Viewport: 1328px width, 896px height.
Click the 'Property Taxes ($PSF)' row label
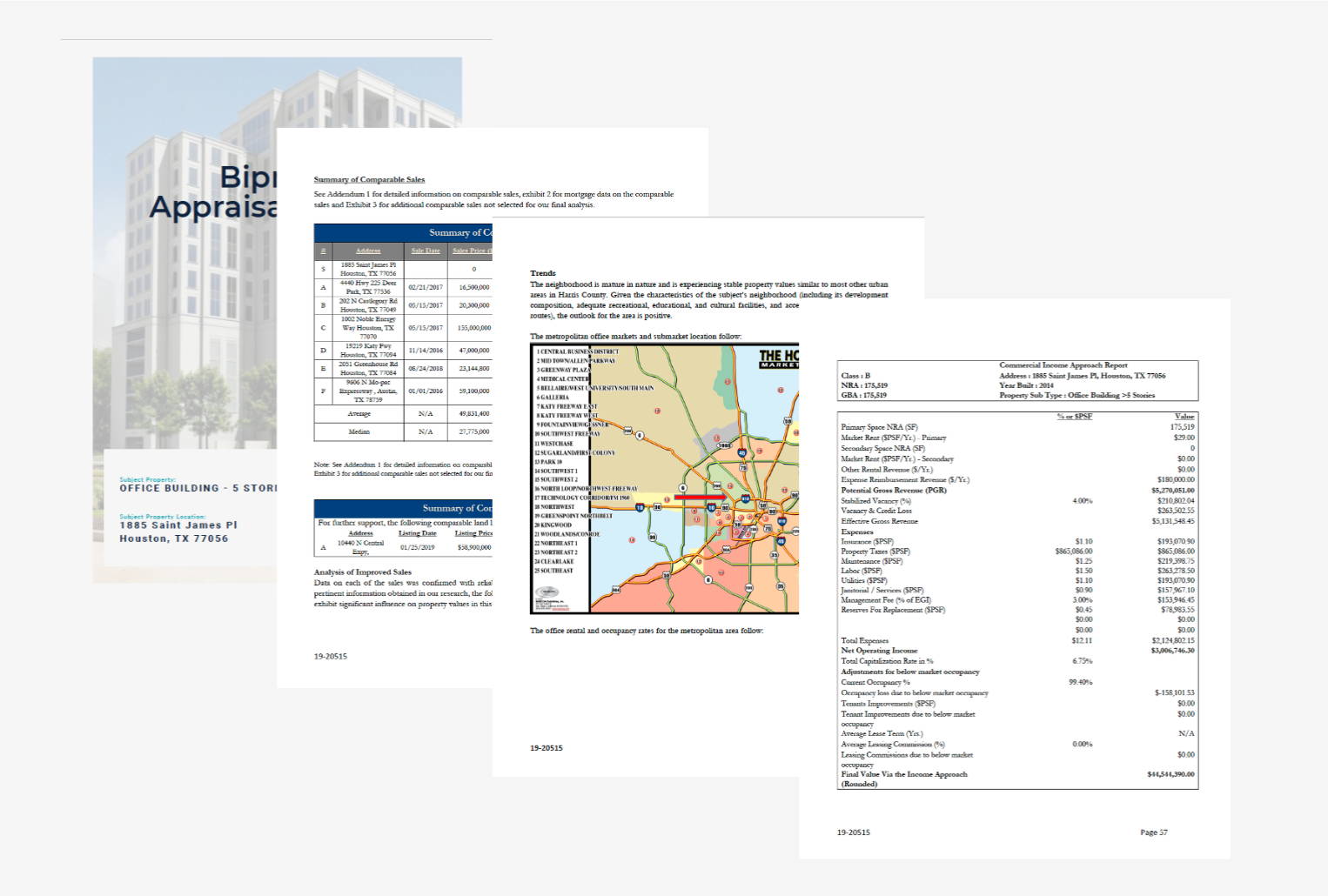[x=875, y=552]
